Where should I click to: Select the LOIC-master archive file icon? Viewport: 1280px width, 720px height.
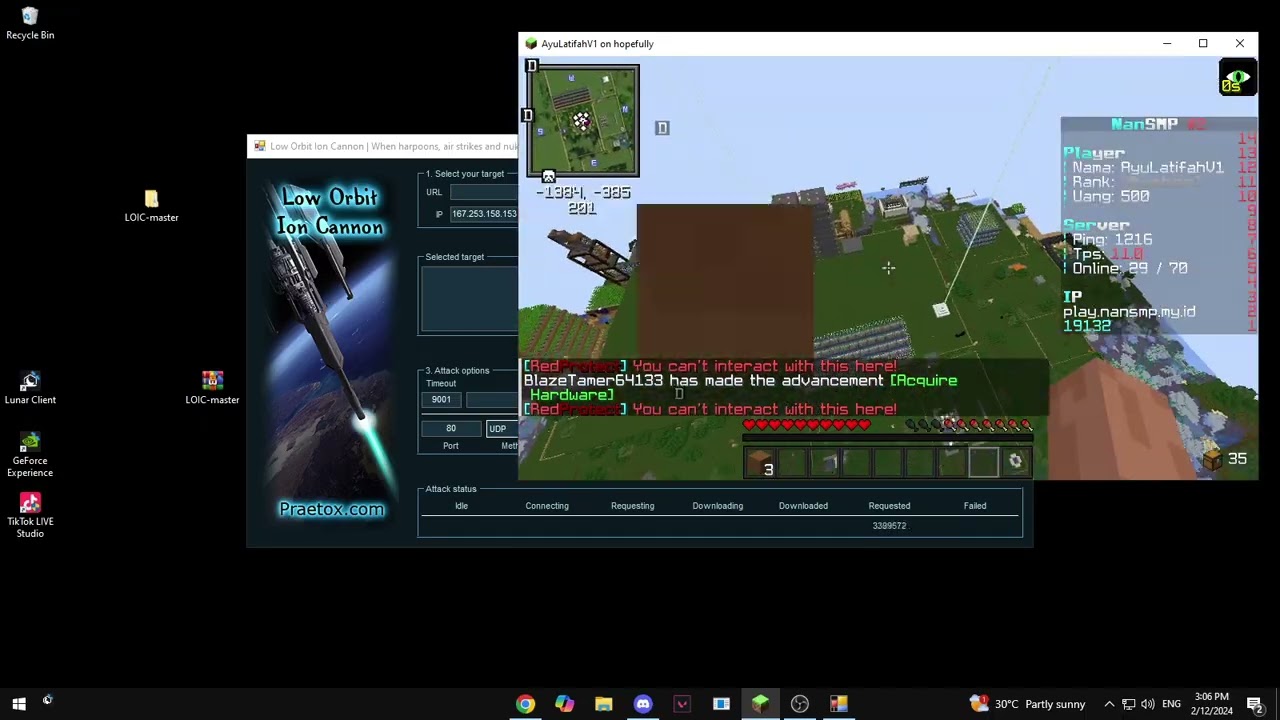pyautogui.click(x=212, y=388)
